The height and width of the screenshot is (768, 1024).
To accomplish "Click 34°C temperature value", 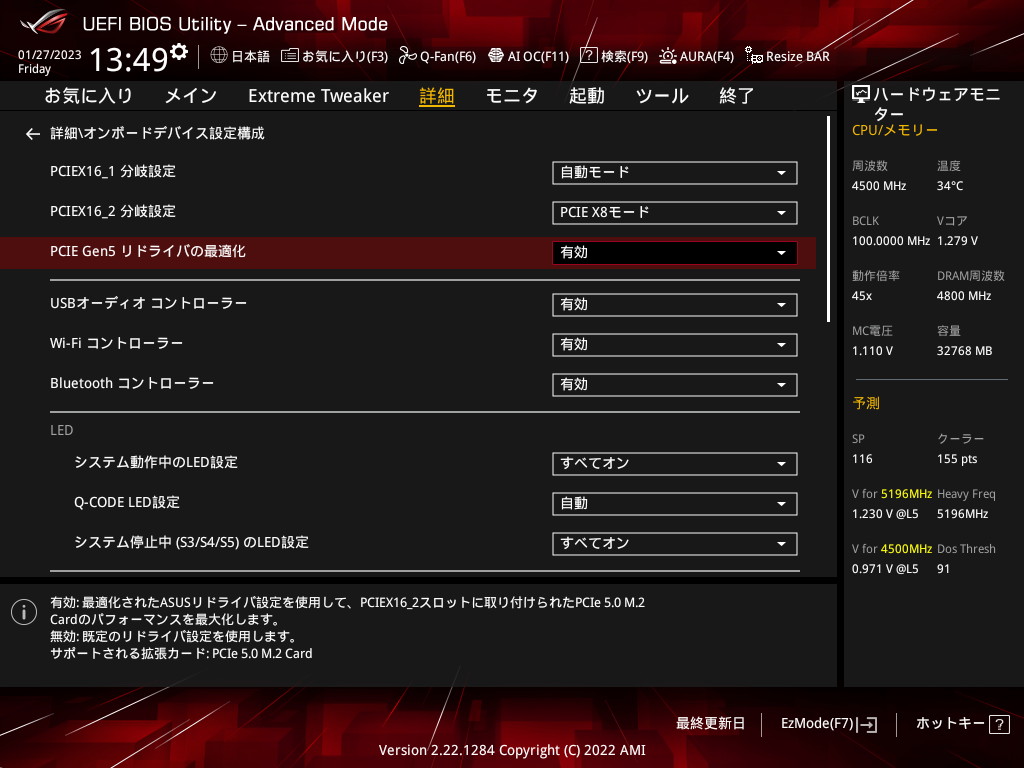I will coord(950,186).
